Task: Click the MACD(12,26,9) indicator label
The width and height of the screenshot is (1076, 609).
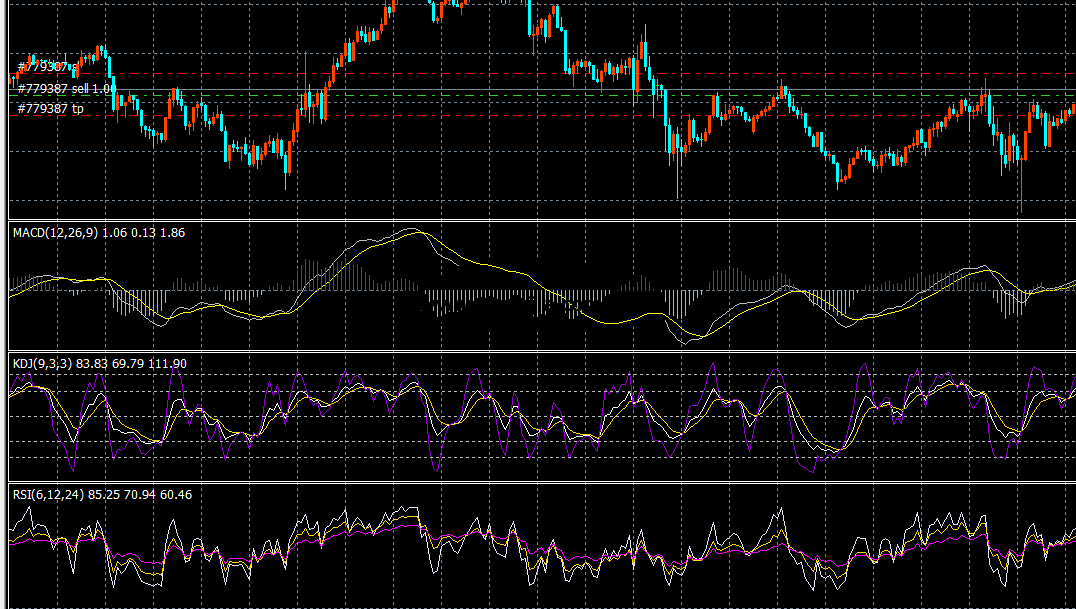Action: coord(55,232)
